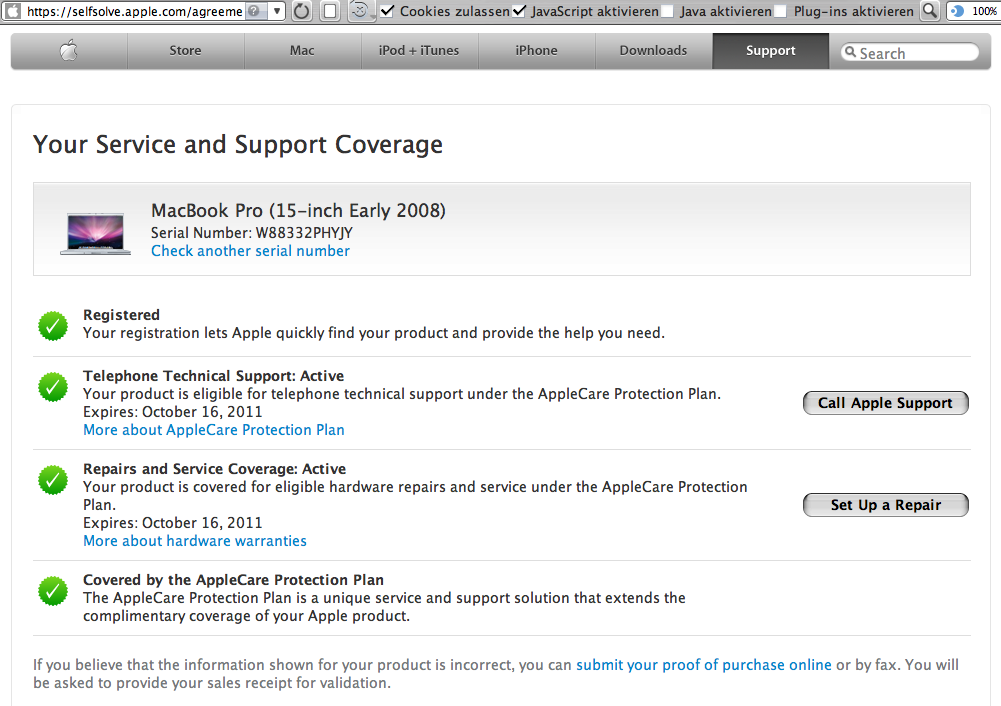
Task: Click Your Service and Support Coverage heading
Action: (x=237, y=145)
